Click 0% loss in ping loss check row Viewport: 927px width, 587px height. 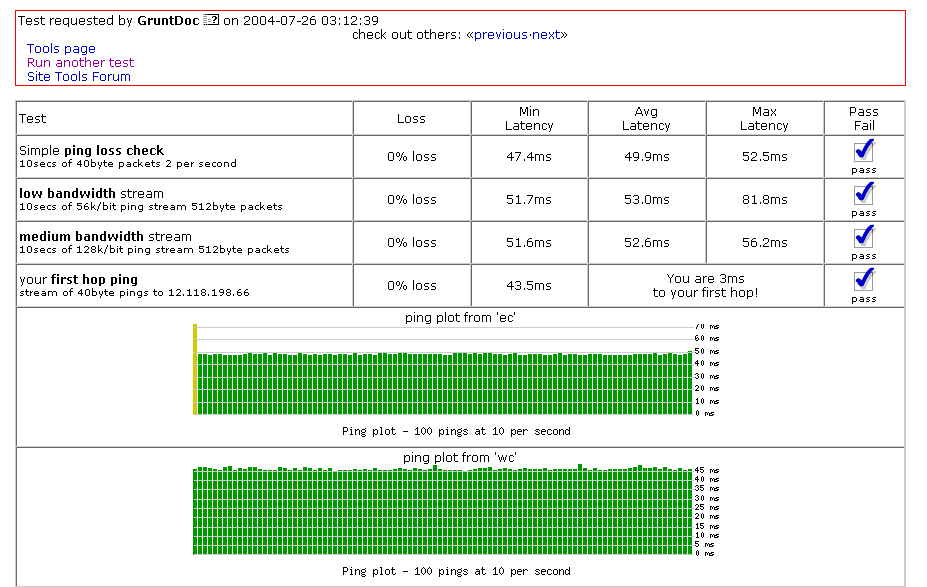coord(412,157)
